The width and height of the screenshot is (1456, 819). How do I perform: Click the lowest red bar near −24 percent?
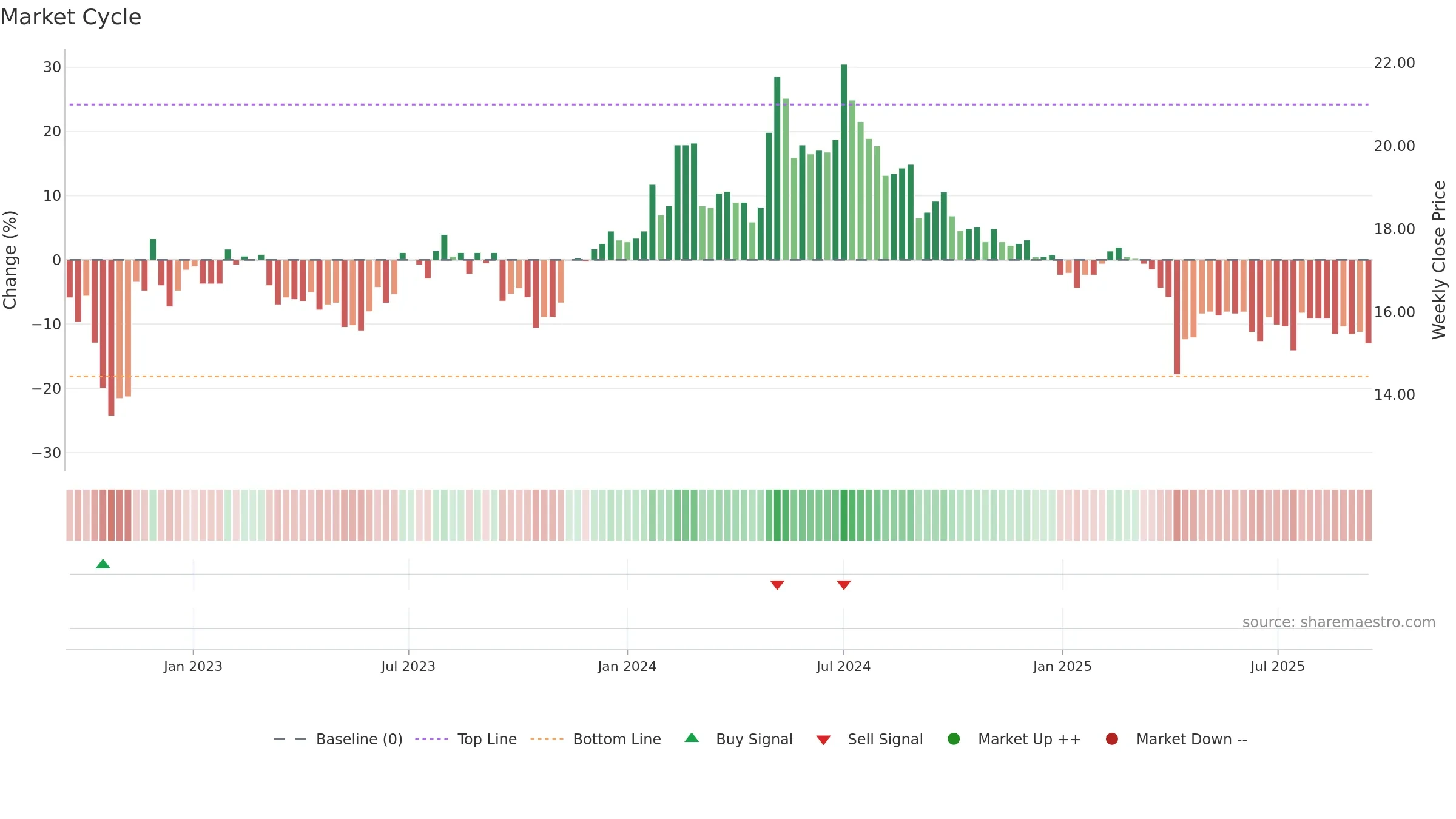[x=112, y=338]
